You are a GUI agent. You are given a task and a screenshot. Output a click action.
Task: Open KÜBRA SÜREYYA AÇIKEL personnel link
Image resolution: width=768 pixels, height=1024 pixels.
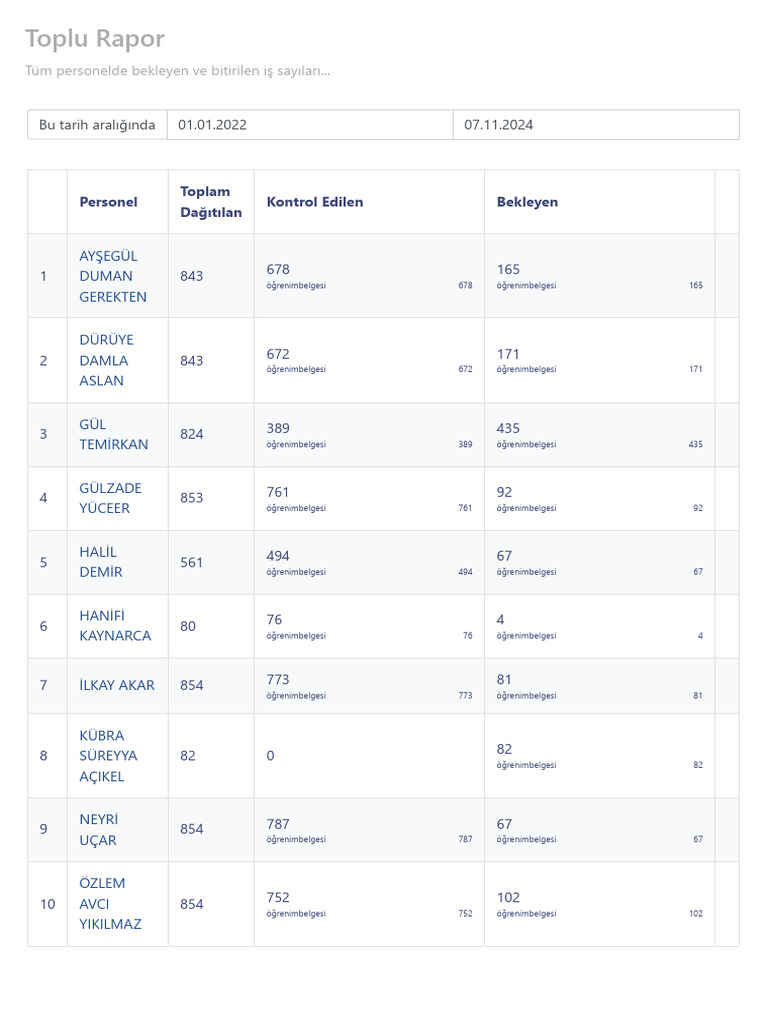pyautogui.click(x=108, y=756)
